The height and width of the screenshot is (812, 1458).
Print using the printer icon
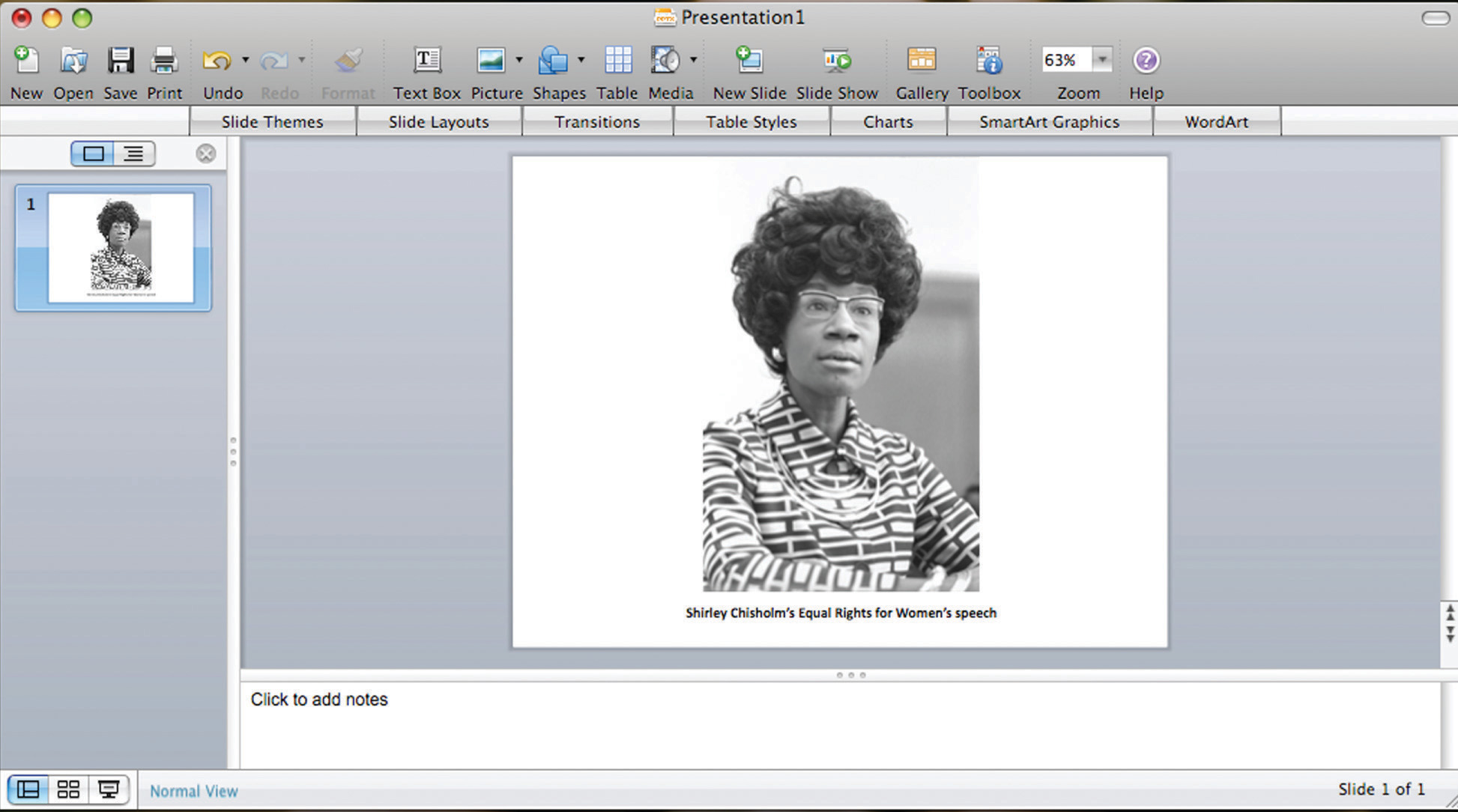pyautogui.click(x=164, y=61)
